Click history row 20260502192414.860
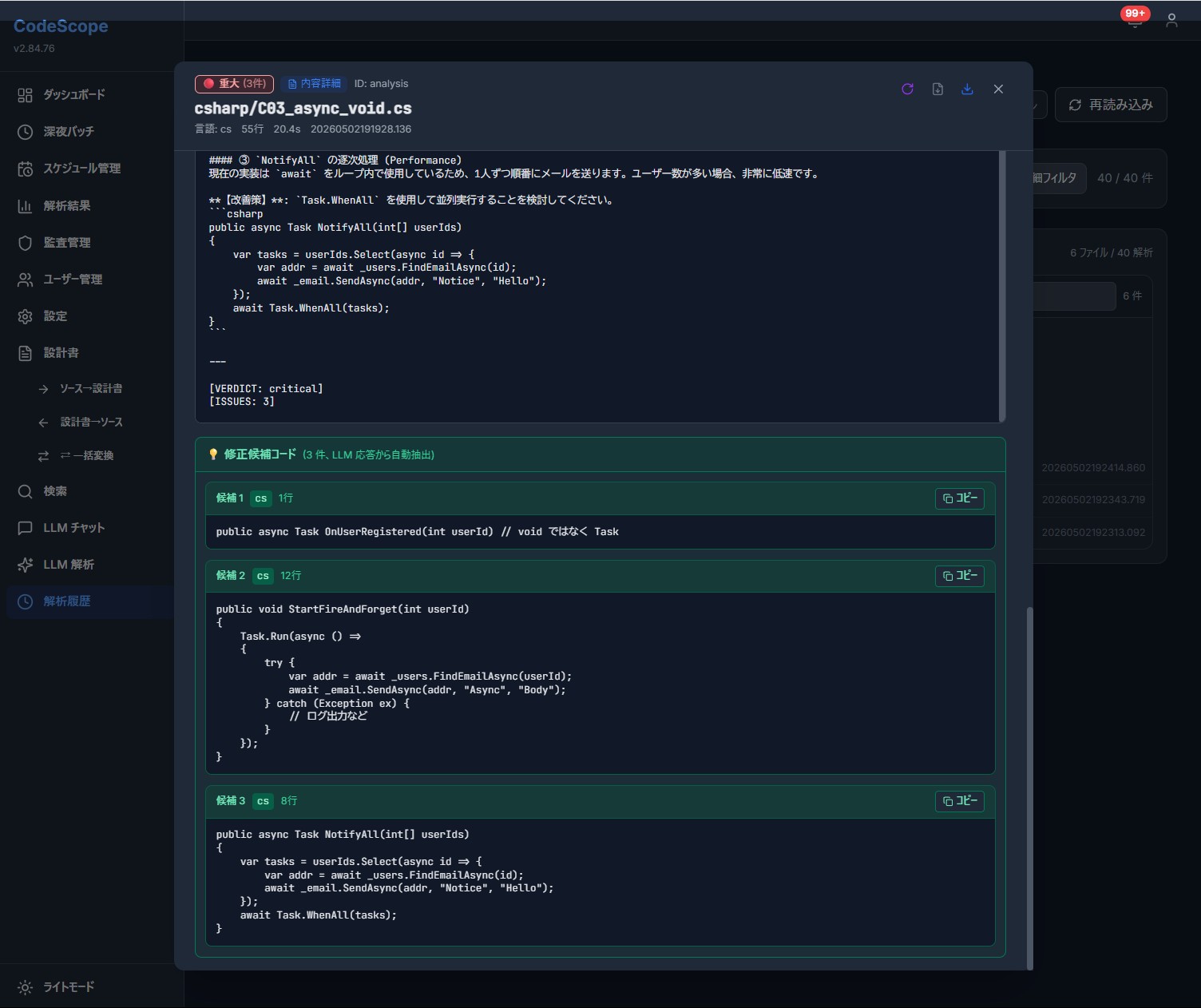 pyautogui.click(x=1093, y=468)
